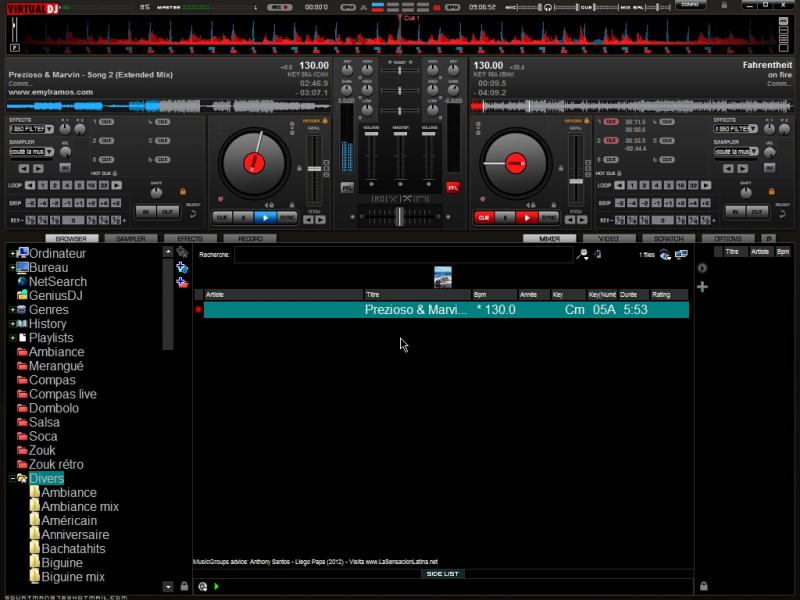Toggle the right deck red PFL button
Screen dimensions: 800x600
point(453,187)
